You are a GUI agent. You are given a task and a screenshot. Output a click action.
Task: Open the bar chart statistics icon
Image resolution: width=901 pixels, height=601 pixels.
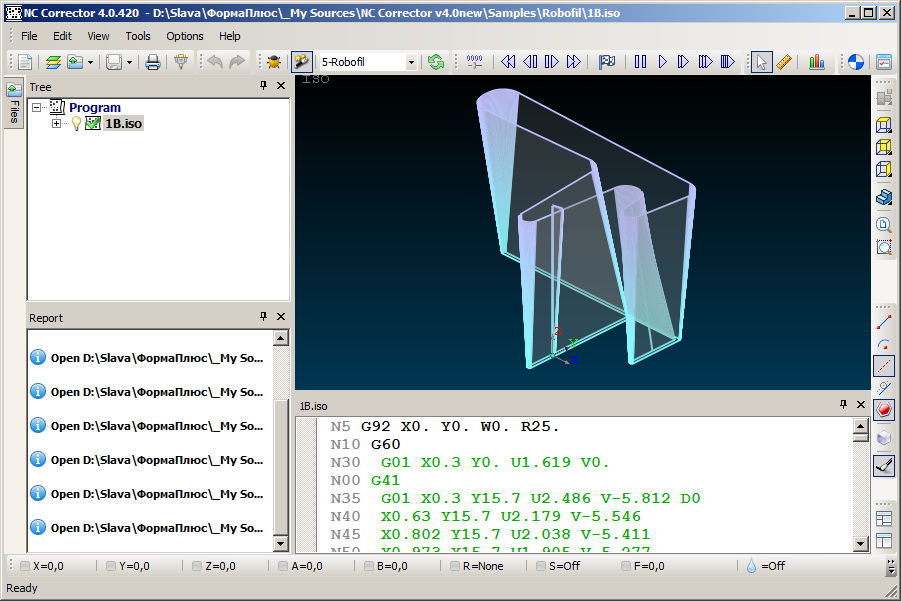[817, 62]
